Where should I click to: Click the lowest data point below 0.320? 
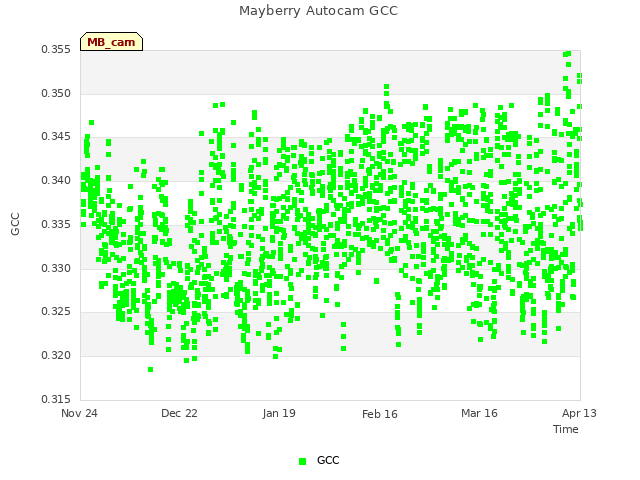(151, 369)
